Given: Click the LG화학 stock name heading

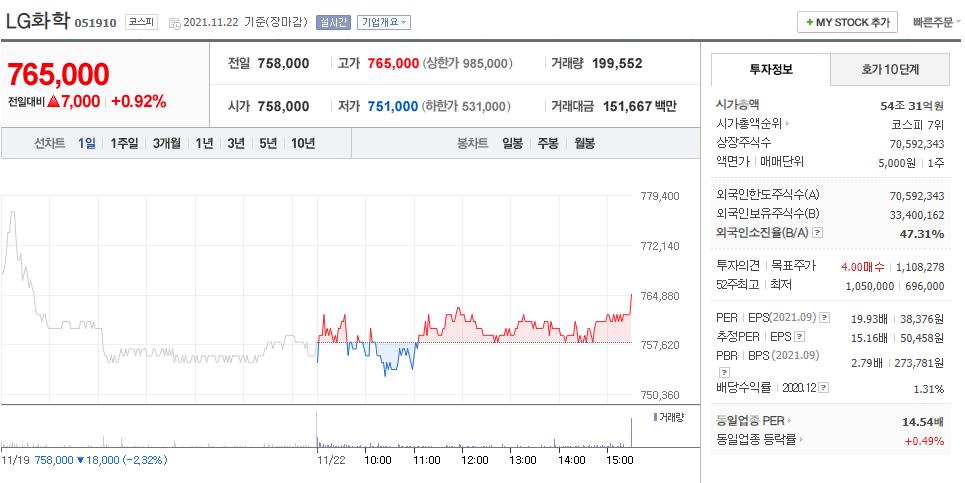Looking at the screenshot, I should point(38,21).
